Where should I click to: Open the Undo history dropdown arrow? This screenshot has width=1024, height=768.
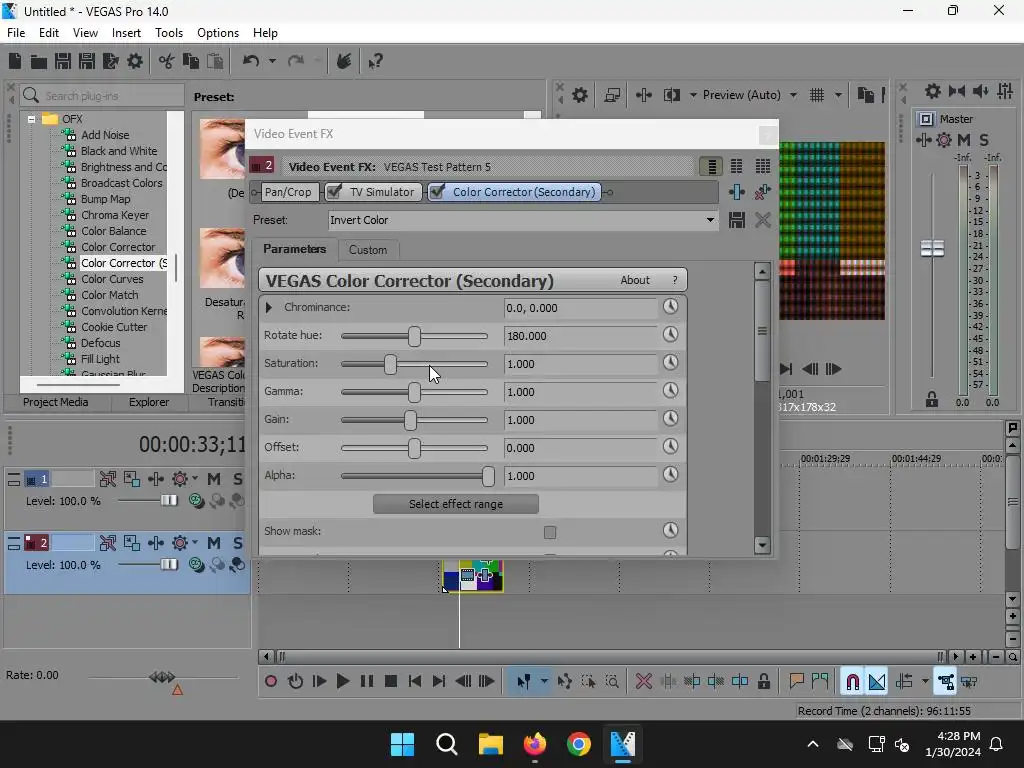pos(272,61)
